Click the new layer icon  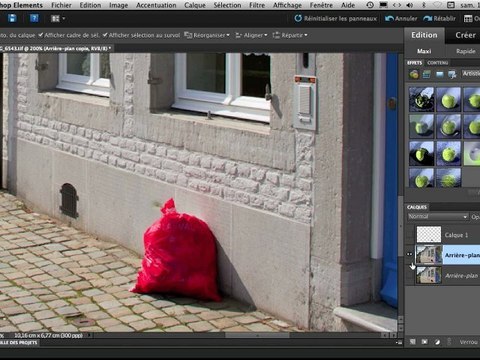413,342
